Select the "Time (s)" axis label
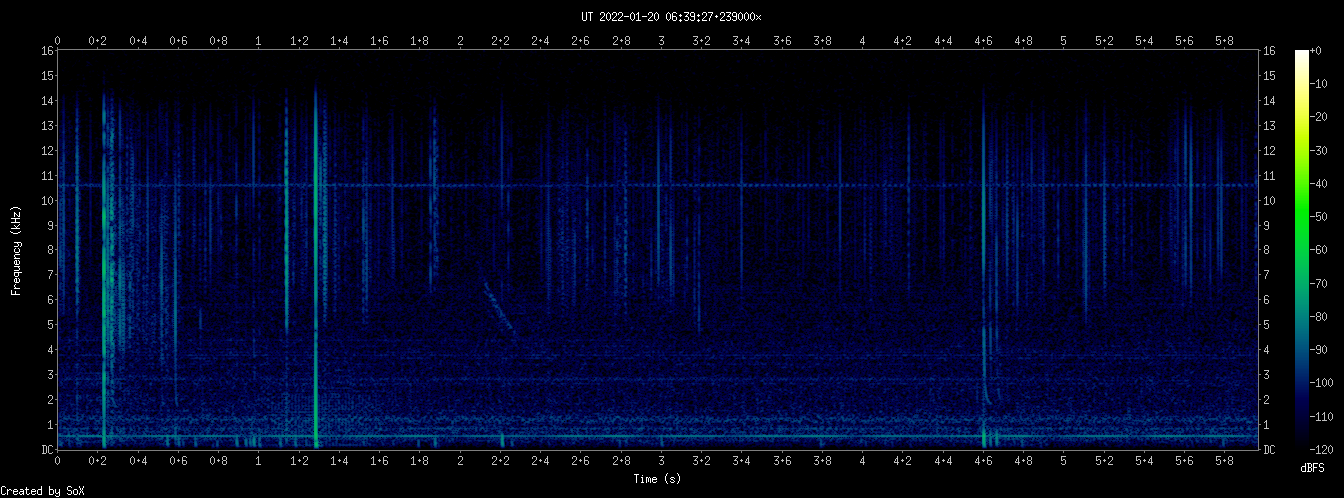The image size is (1344, 498). point(659,479)
